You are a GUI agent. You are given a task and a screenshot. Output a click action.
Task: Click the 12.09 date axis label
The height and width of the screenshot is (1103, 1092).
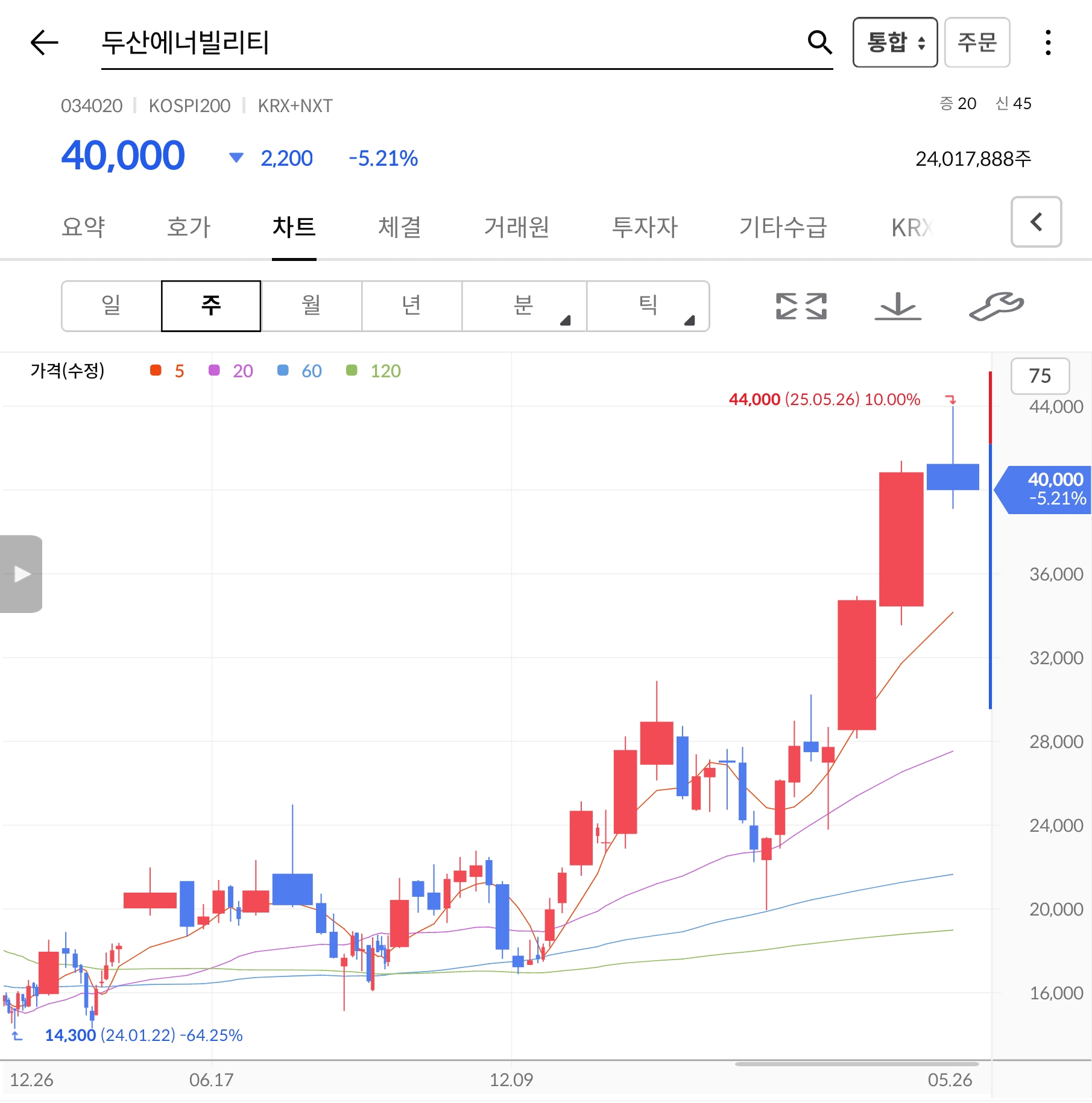511,1079
